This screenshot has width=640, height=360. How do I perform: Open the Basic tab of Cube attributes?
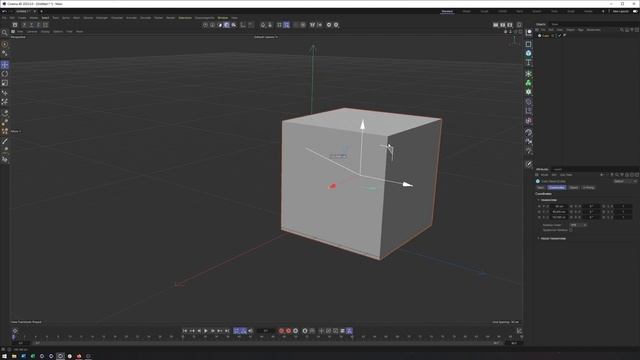coord(540,188)
